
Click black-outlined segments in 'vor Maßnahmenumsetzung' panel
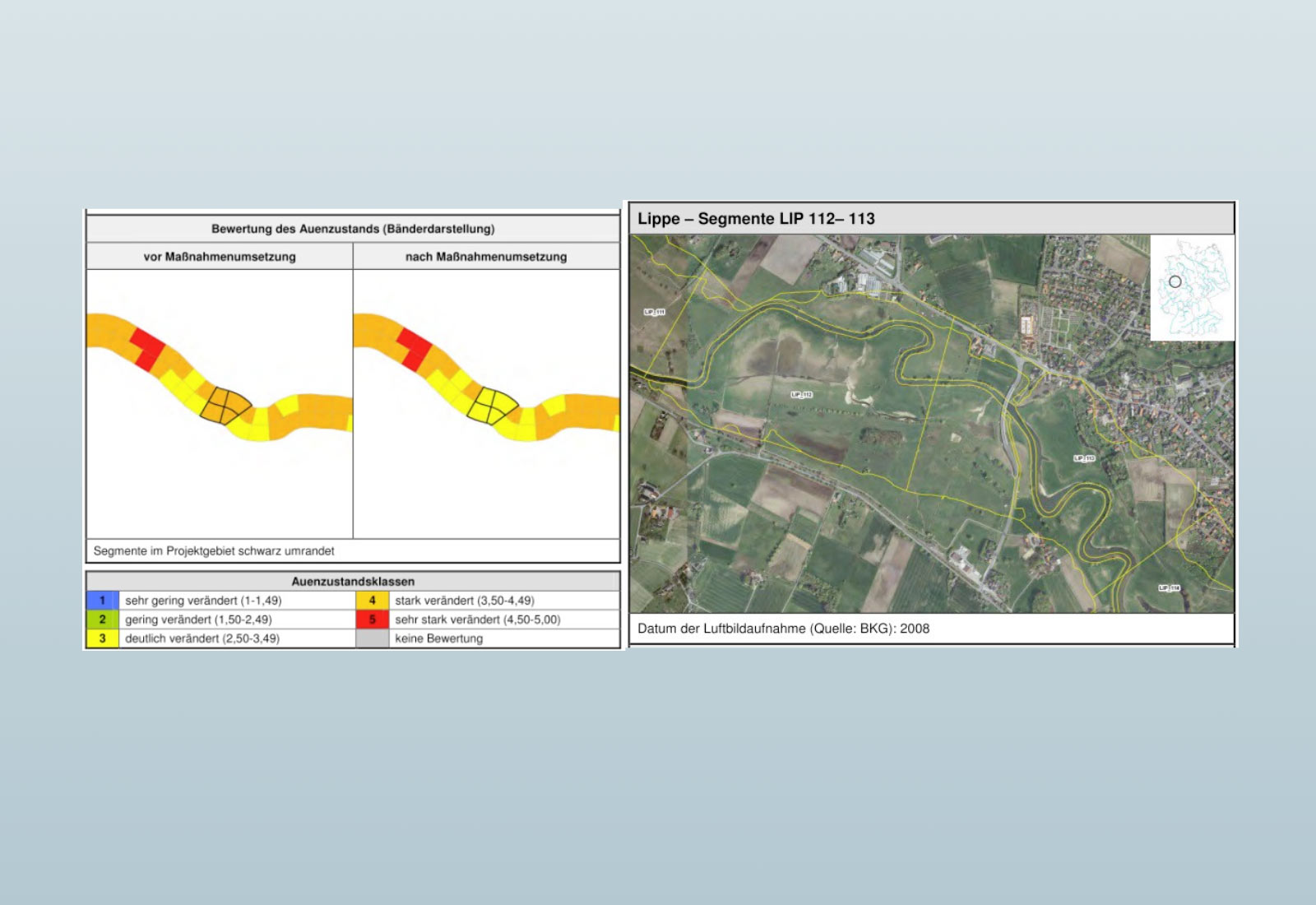point(225,405)
